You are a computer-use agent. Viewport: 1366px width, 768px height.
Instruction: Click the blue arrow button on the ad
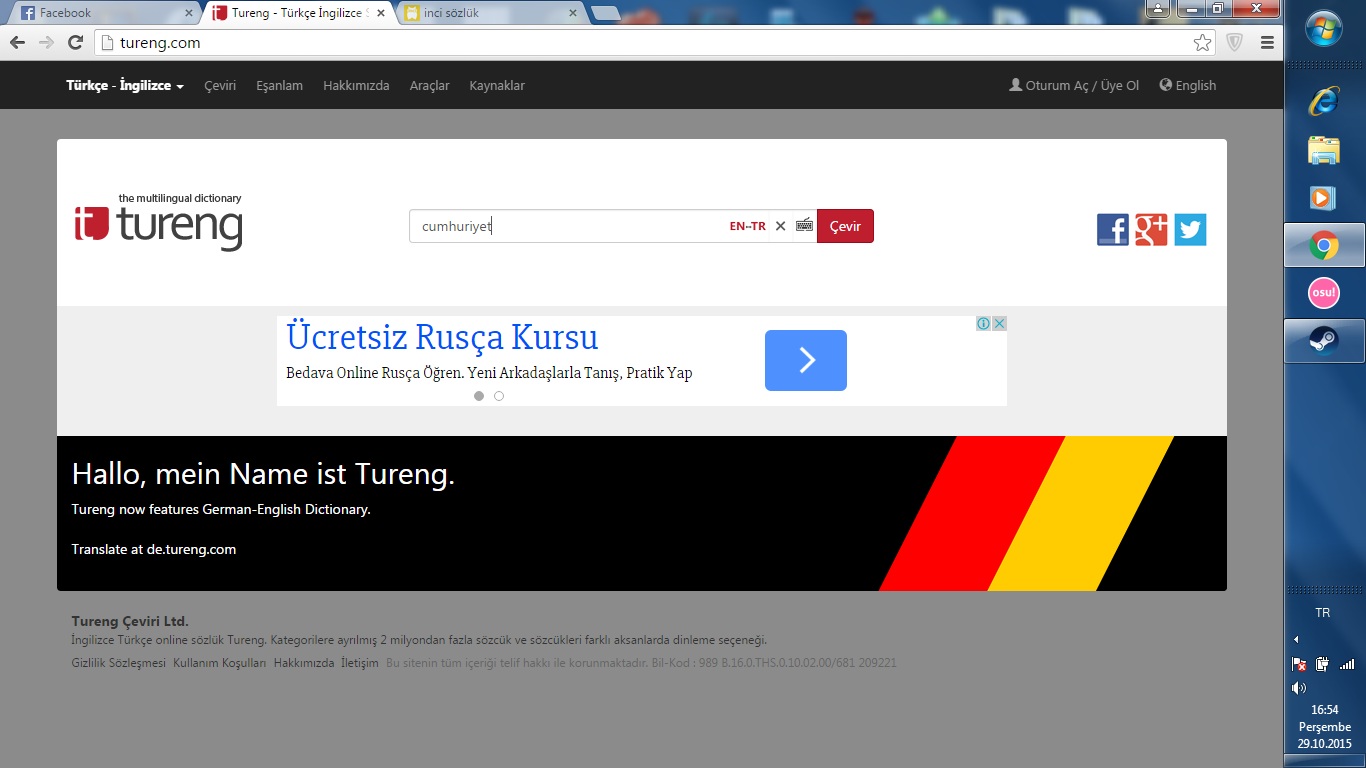click(806, 360)
